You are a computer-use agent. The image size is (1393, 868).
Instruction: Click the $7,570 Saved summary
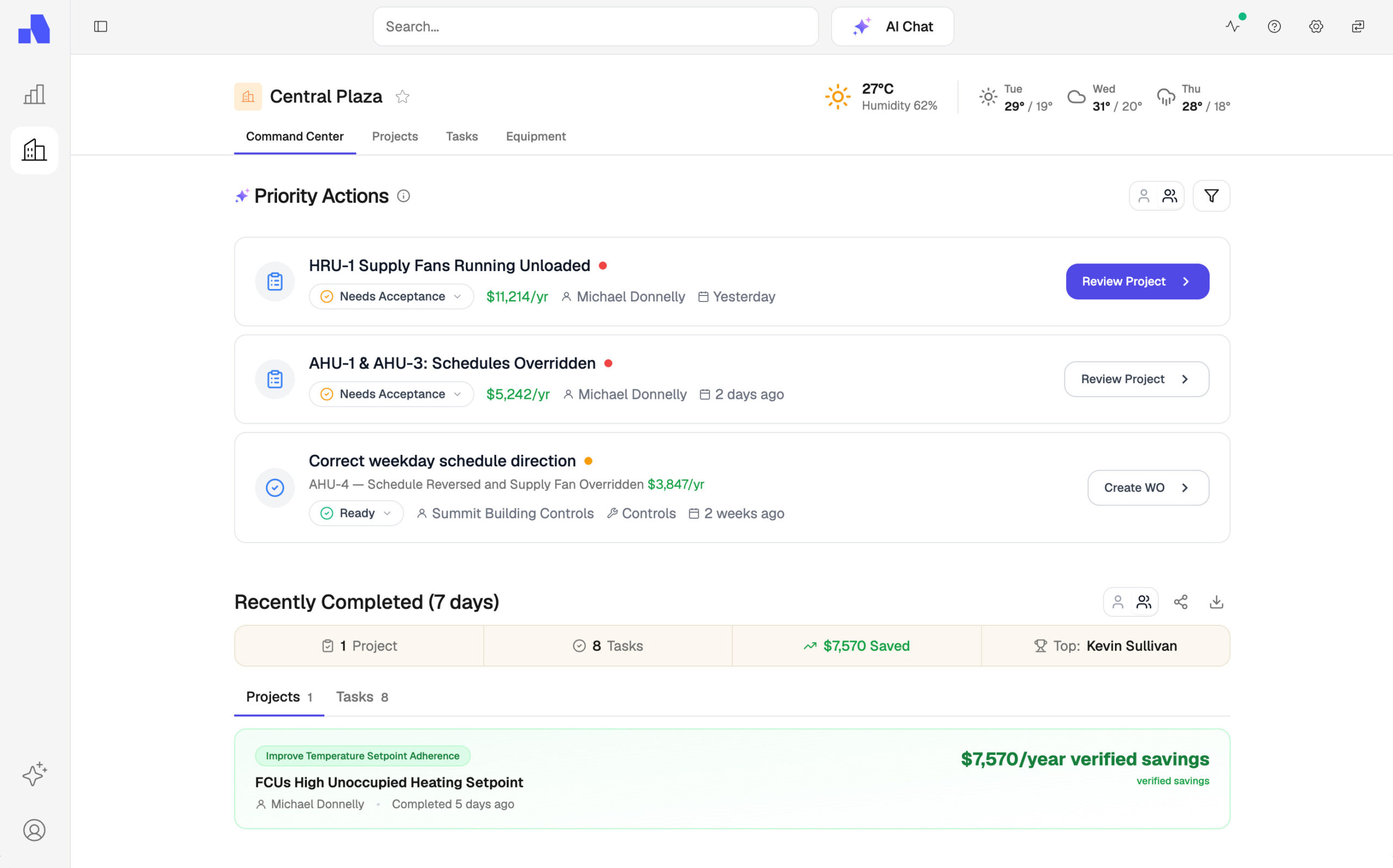pos(856,646)
